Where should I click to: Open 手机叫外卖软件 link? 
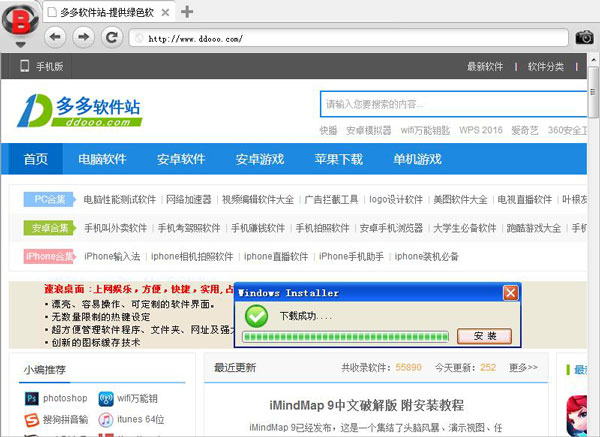pos(116,228)
